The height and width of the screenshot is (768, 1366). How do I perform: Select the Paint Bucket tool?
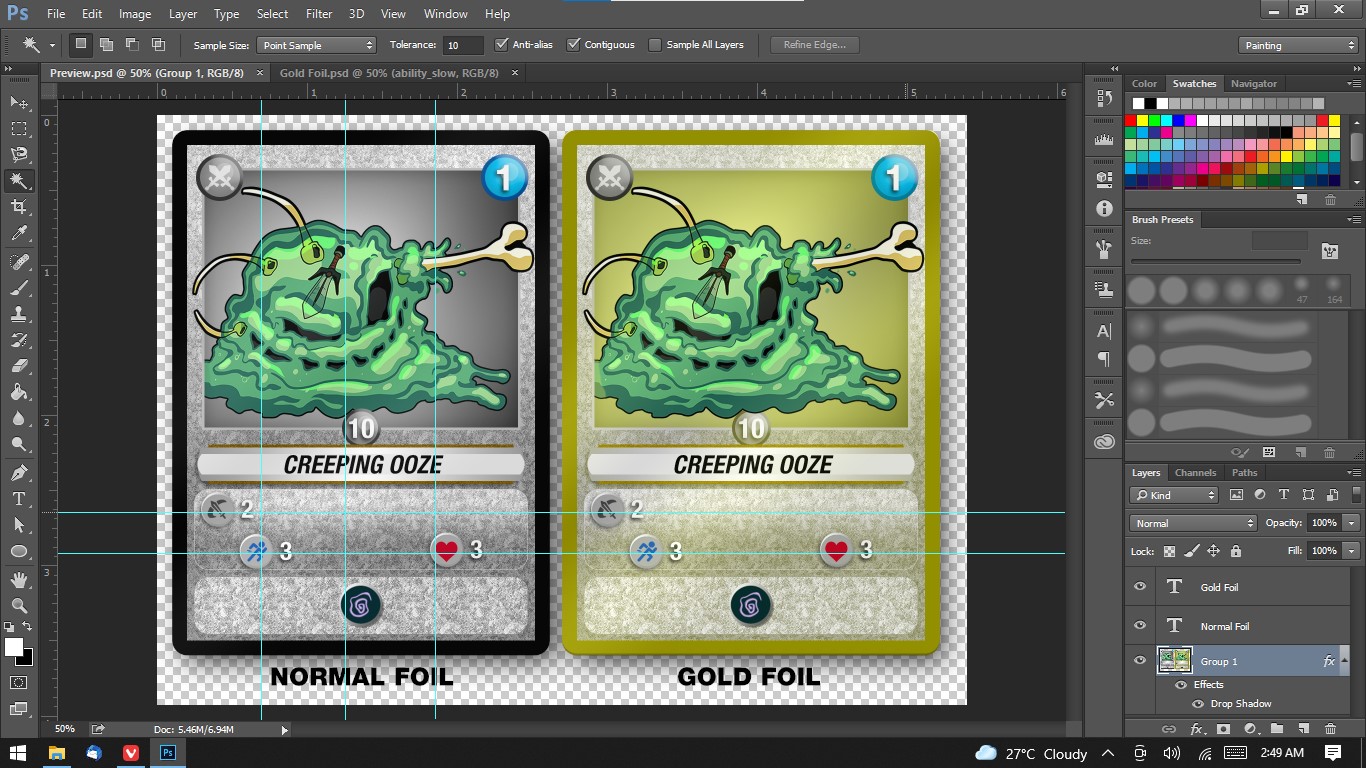(x=19, y=392)
